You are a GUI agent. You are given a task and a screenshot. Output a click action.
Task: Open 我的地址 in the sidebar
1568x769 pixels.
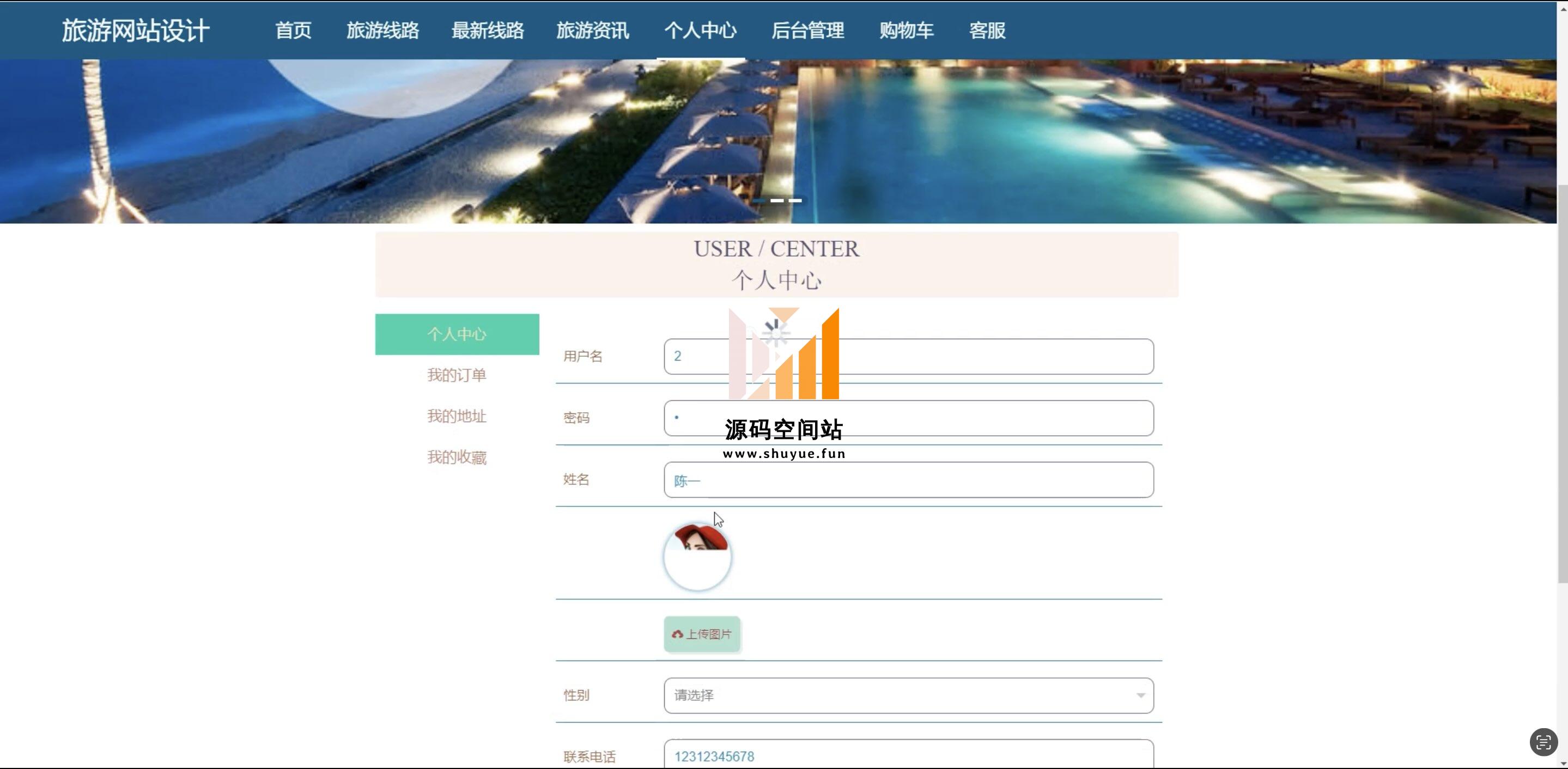[457, 416]
